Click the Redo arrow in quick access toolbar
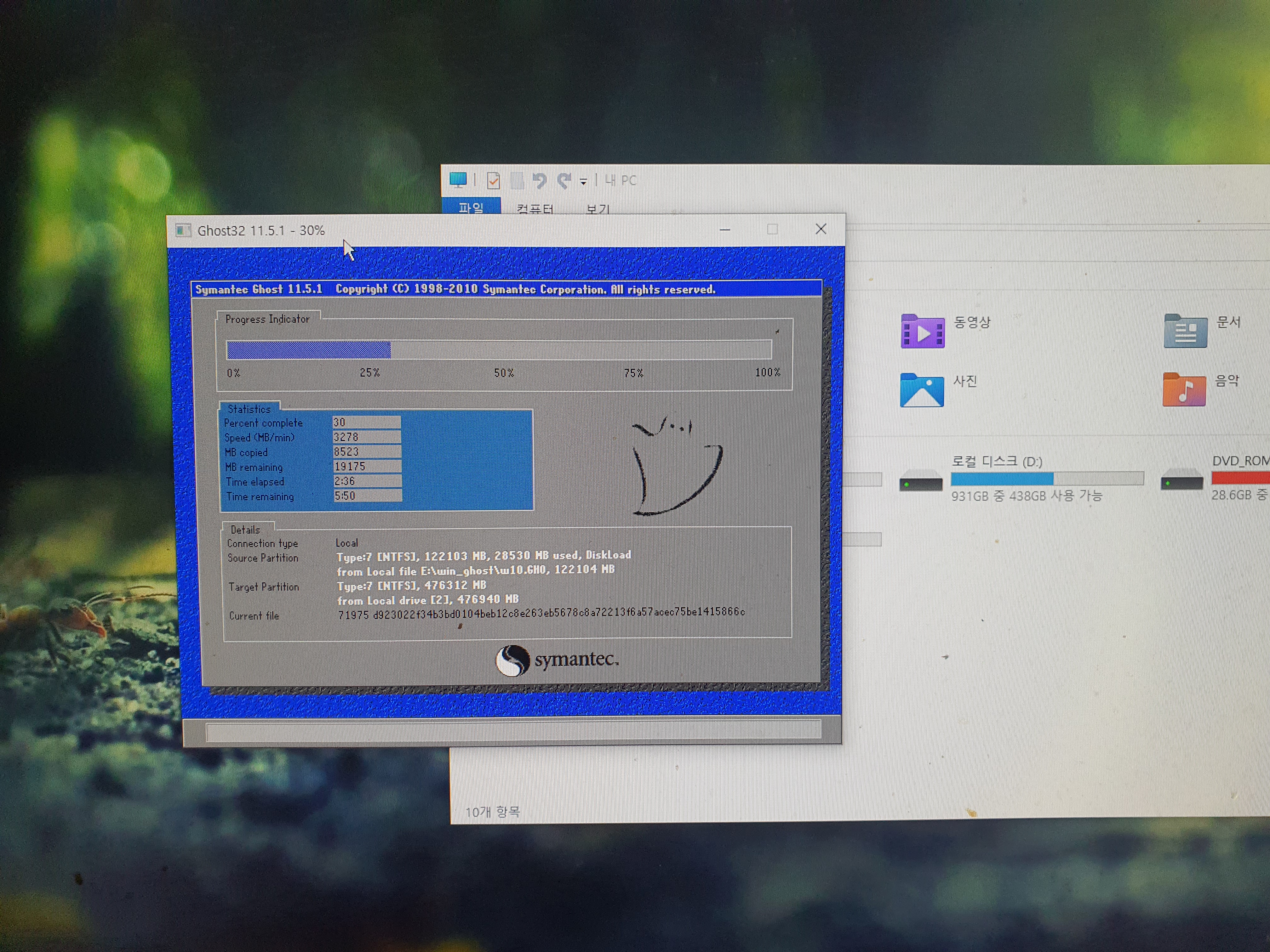Image resolution: width=1270 pixels, height=952 pixels. click(564, 181)
